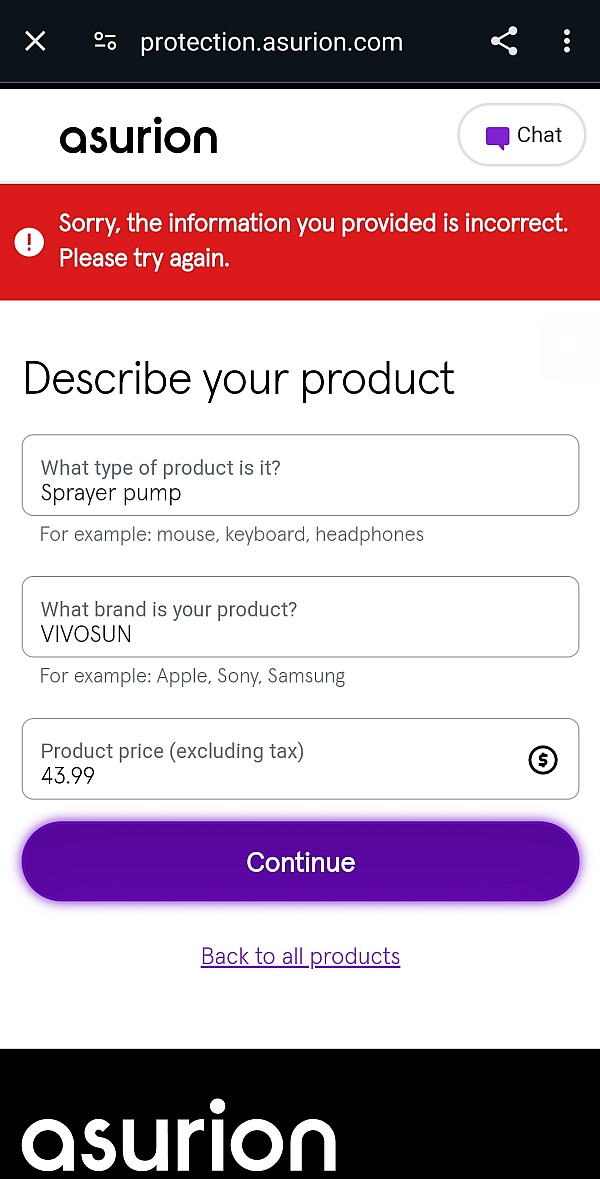Tap the red error banner message
The height and width of the screenshot is (1179, 600).
pos(313,241)
